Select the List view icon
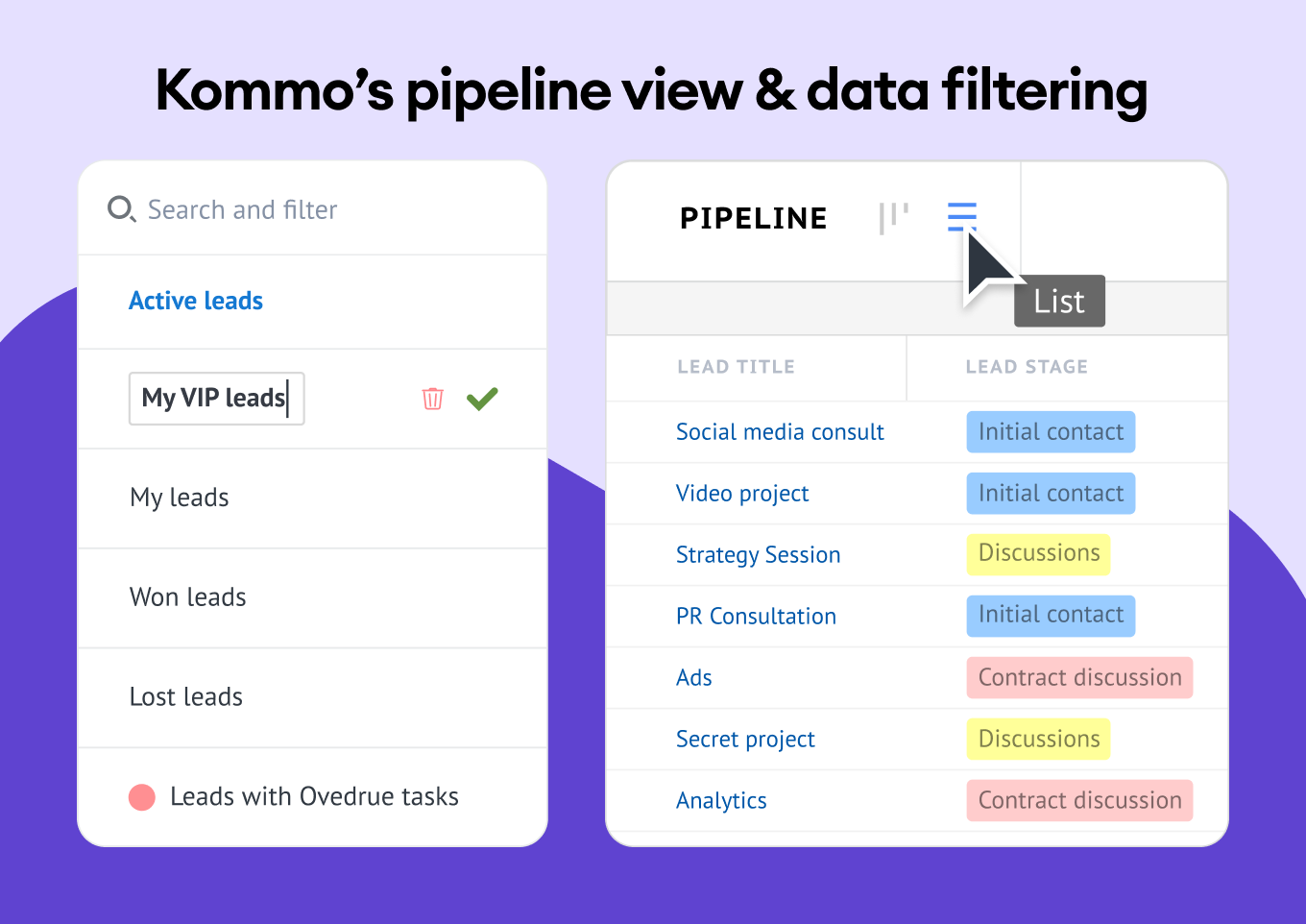The image size is (1306, 924). [x=961, y=217]
